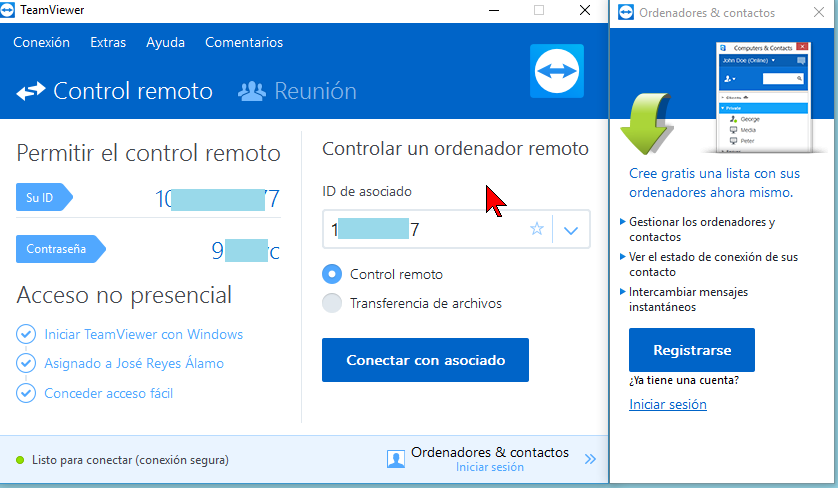The width and height of the screenshot is (838, 488).
Task: Click the Listo para conectar status text
Action: 130,460
